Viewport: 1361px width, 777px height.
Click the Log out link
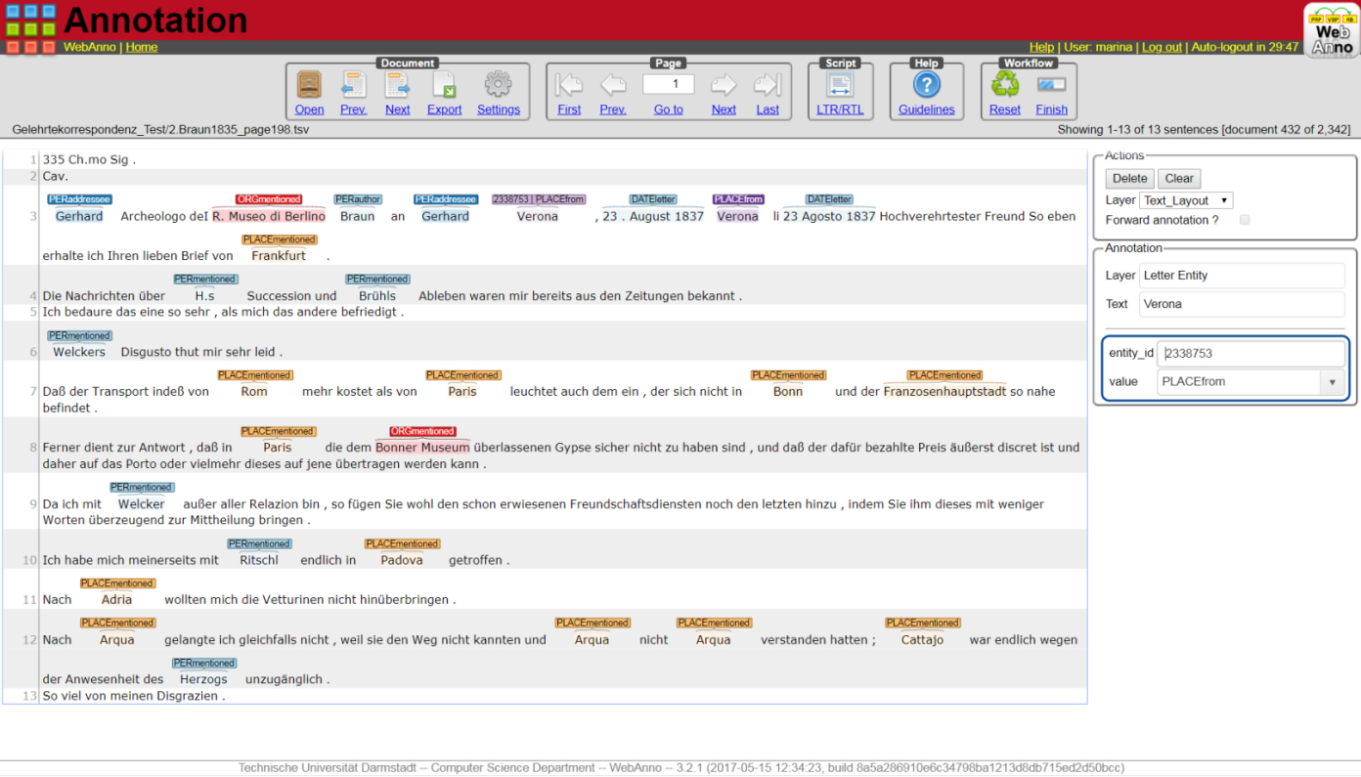coord(1162,47)
